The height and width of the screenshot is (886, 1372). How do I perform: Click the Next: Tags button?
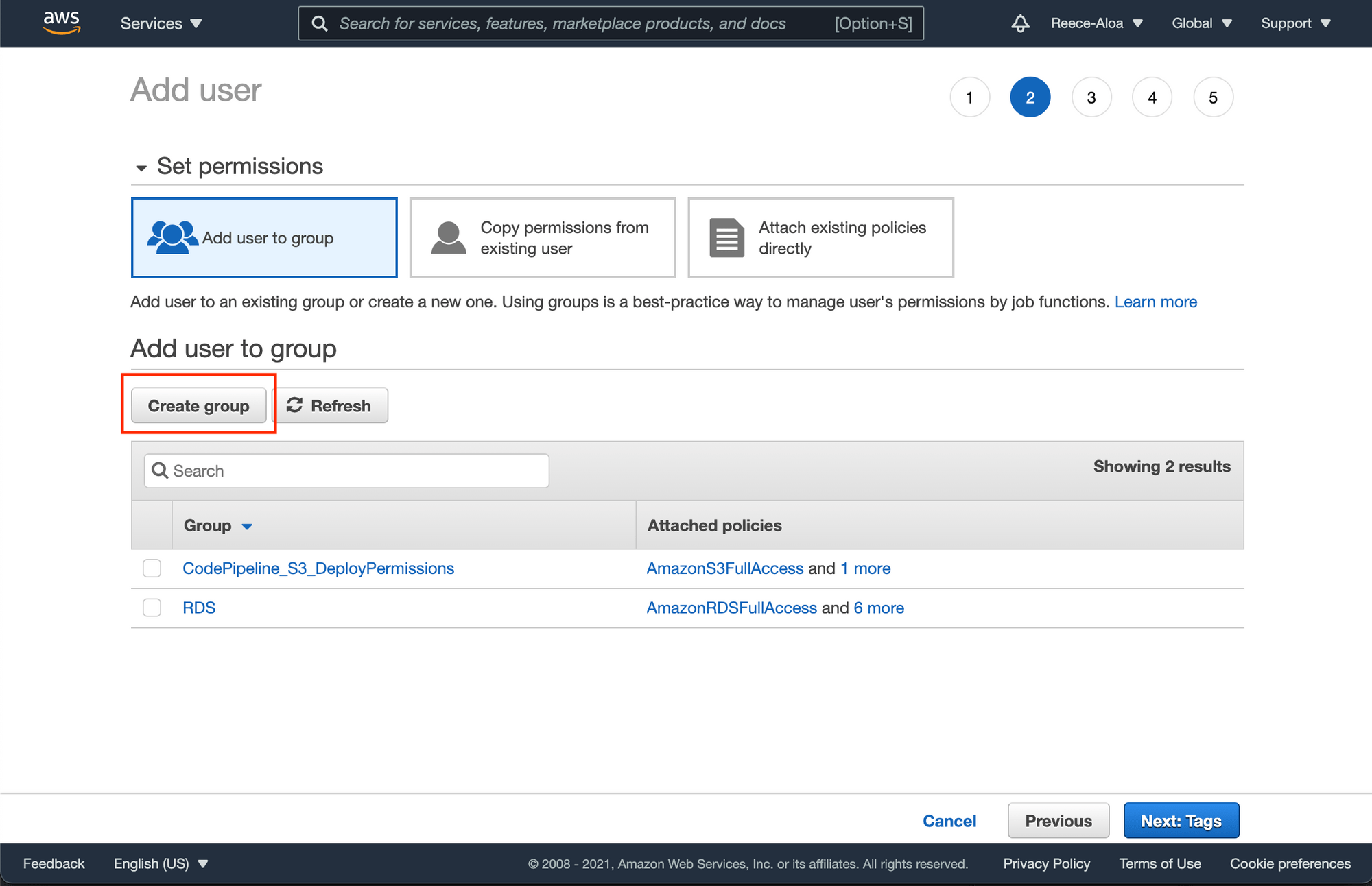click(x=1181, y=821)
